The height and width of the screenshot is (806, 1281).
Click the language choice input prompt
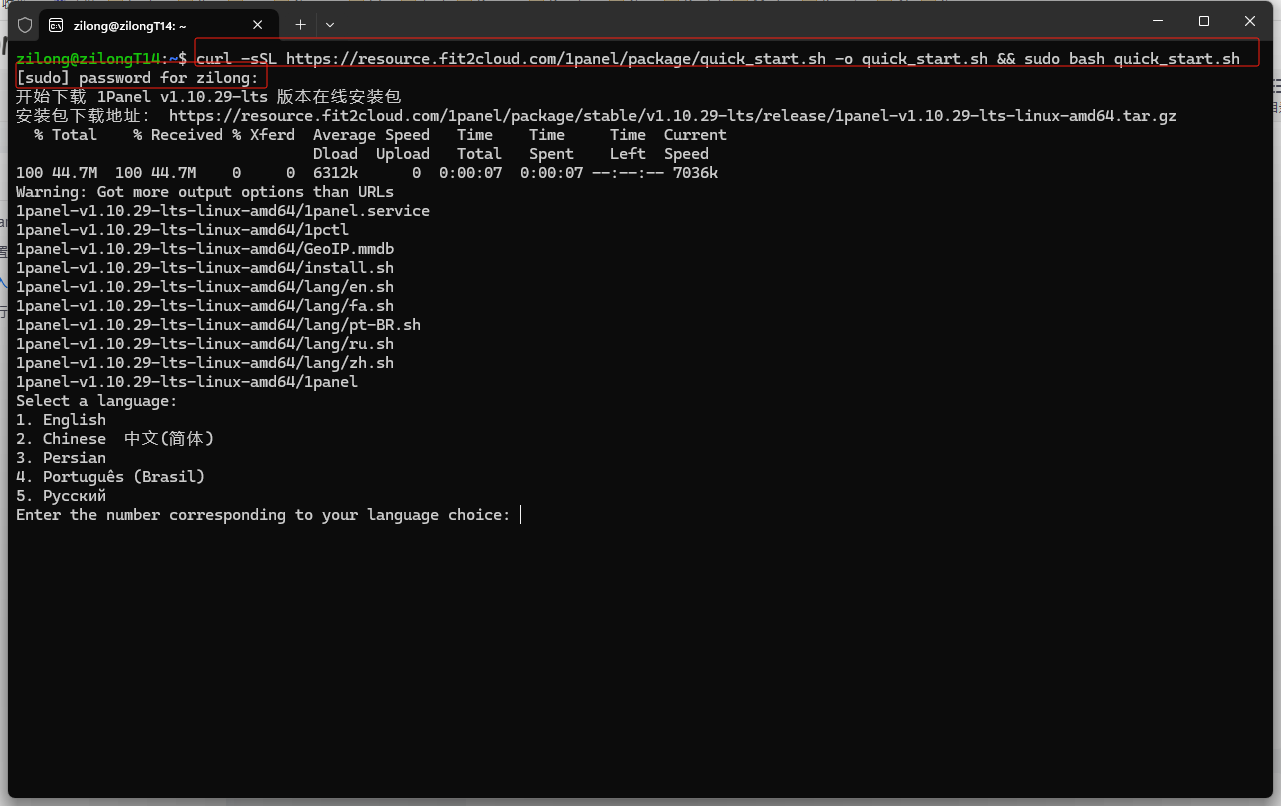268,515
